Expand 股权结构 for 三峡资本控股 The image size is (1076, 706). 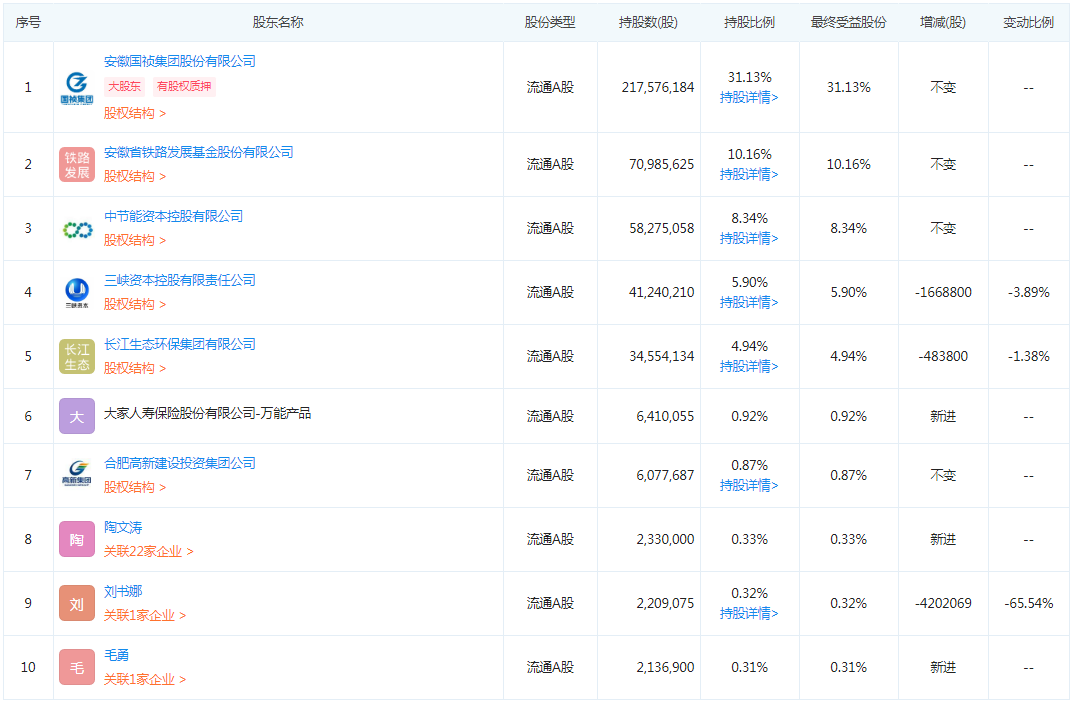coord(134,304)
